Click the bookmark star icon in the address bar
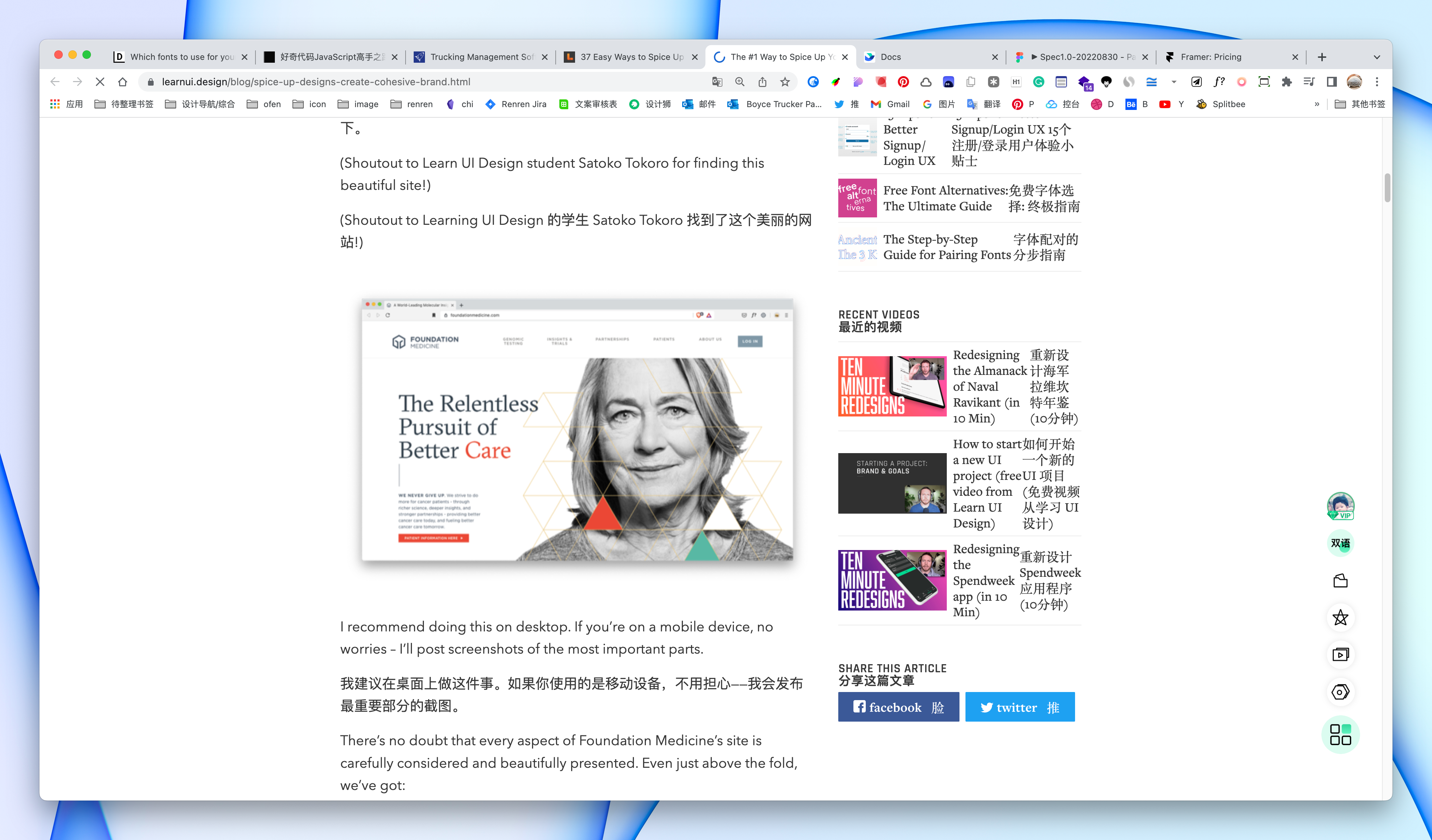The height and width of the screenshot is (840, 1432). [x=785, y=82]
